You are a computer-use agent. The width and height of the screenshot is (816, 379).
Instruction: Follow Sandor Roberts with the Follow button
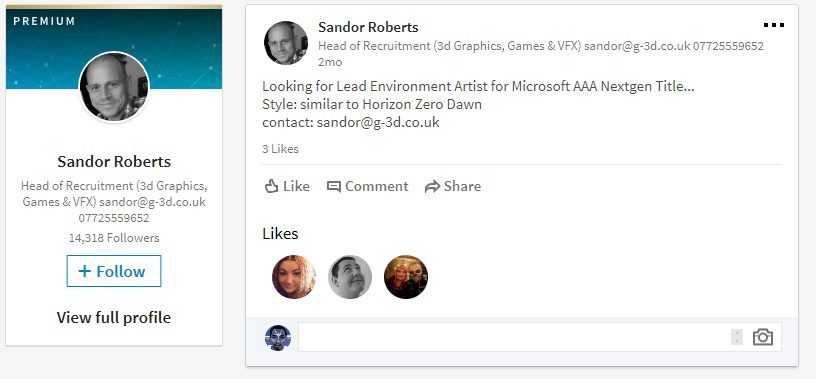click(x=114, y=271)
